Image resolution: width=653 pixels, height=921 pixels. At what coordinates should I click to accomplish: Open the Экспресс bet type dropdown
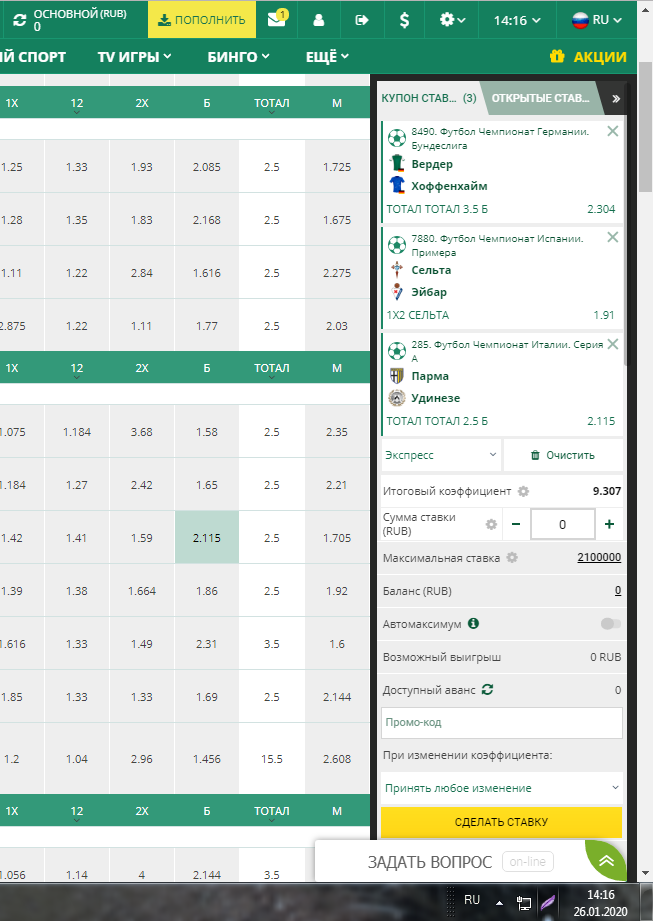(x=440, y=455)
